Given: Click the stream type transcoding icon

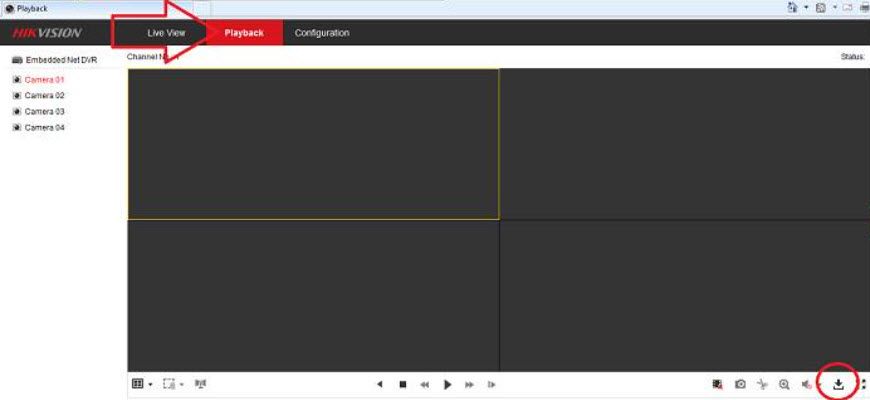Looking at the screenshot, I should coord(201,384).
